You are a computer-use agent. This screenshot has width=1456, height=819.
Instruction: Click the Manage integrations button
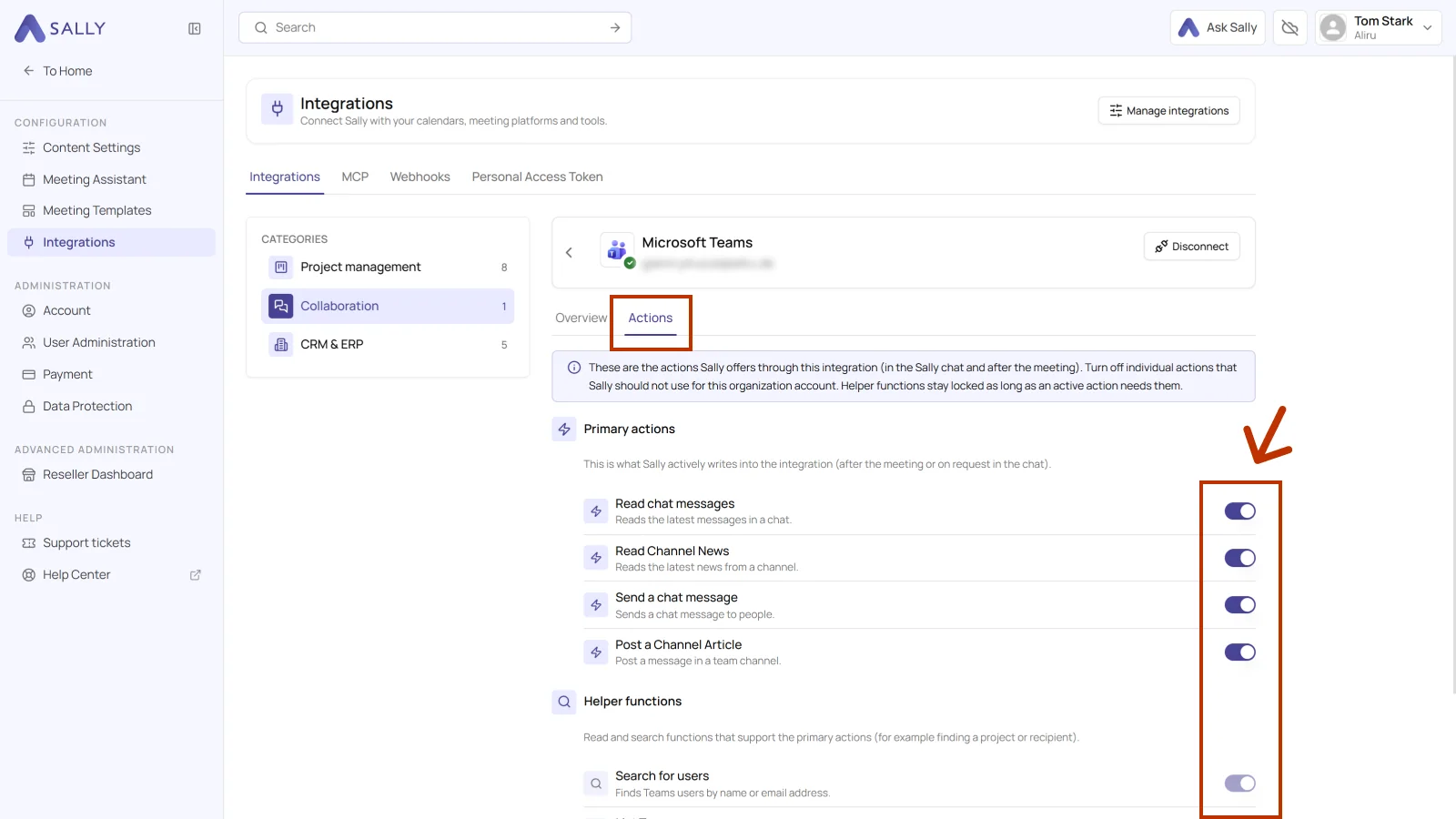click(1169, 111)
